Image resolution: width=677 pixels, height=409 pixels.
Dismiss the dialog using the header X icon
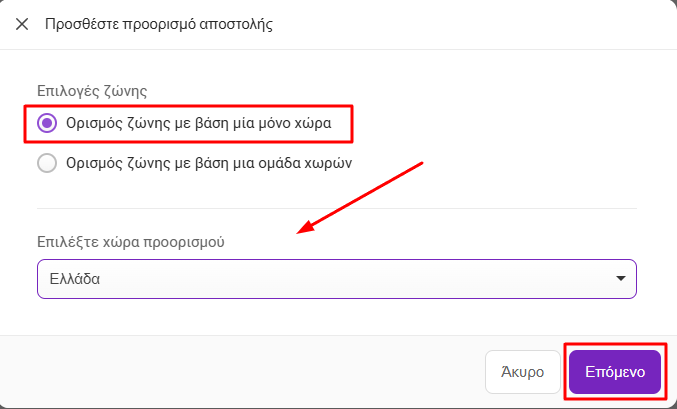point(22,24)
